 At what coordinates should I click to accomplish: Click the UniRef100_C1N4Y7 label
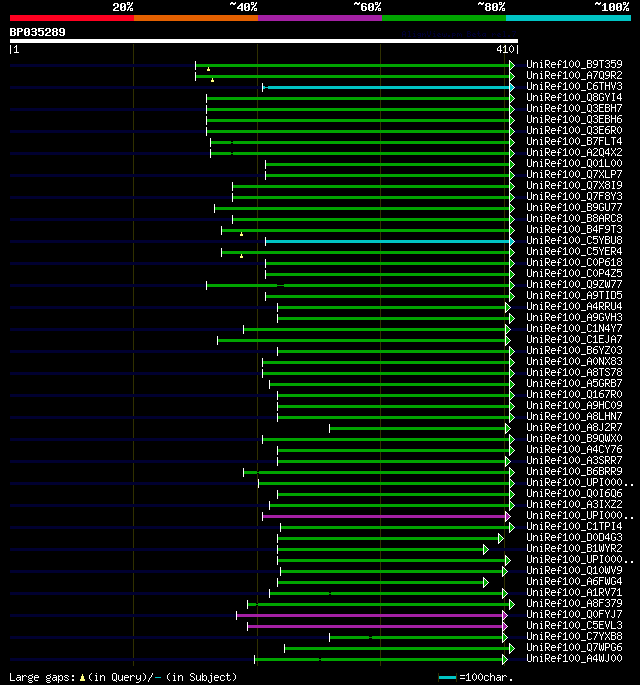[574, 328]
